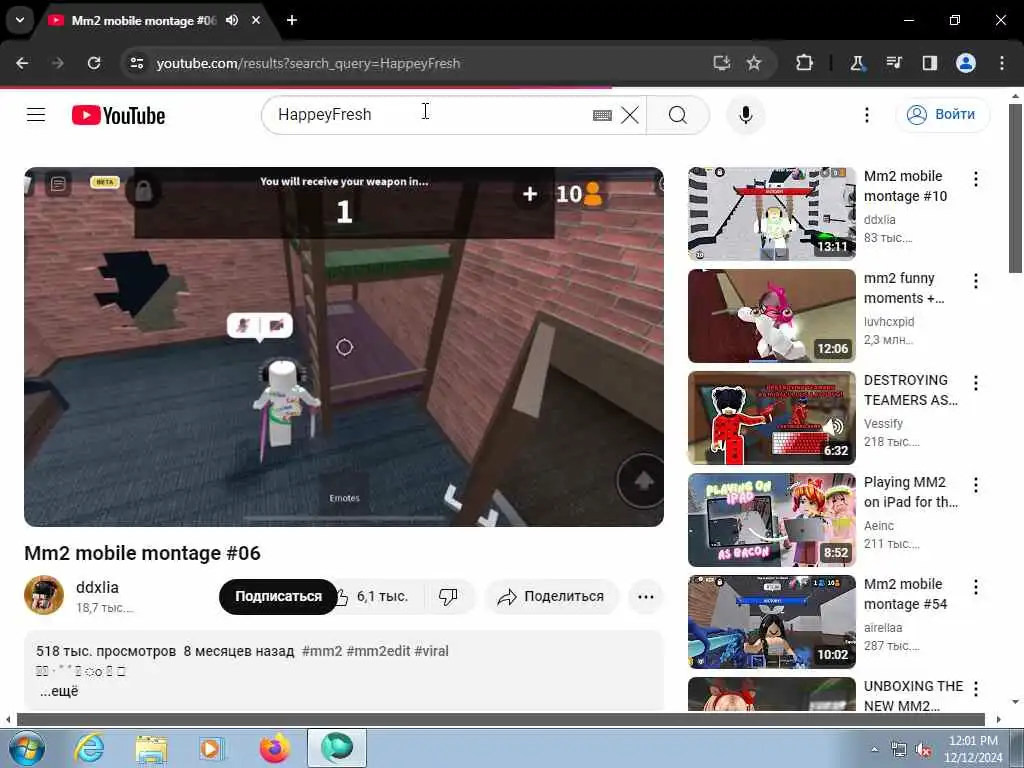Open a new browser tab
The height and width of the screenshot is (768, 1024).
292,20
